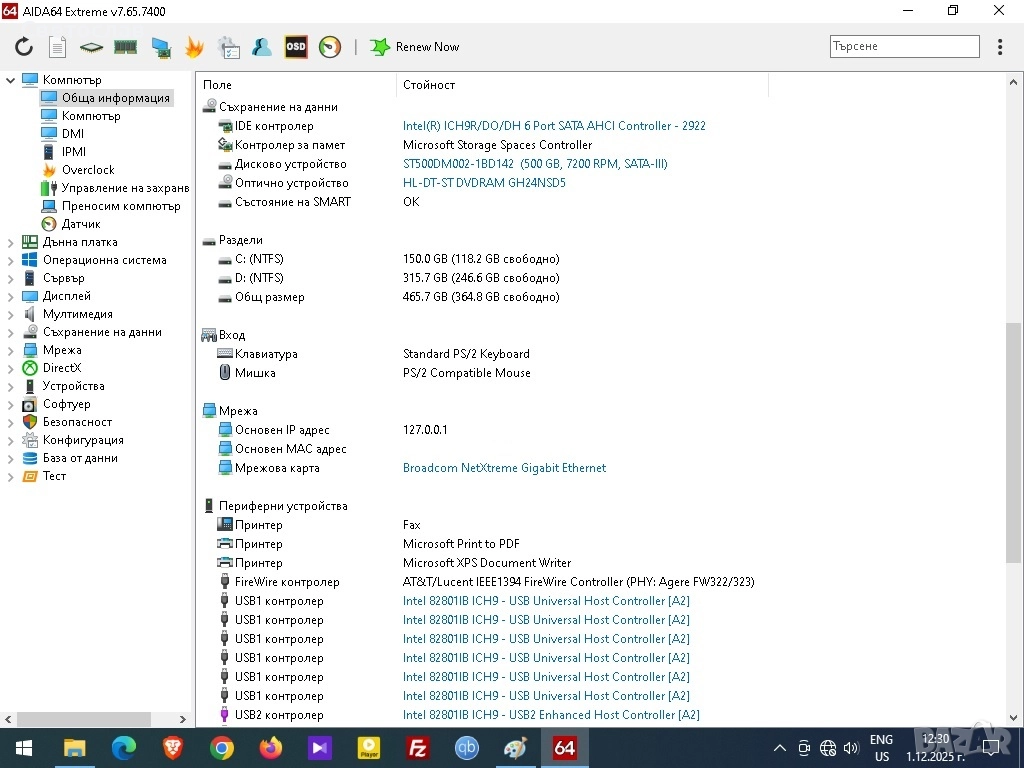Open FileZilla from the taskbar
The image size is (1024, 768).
click(418, 748)
